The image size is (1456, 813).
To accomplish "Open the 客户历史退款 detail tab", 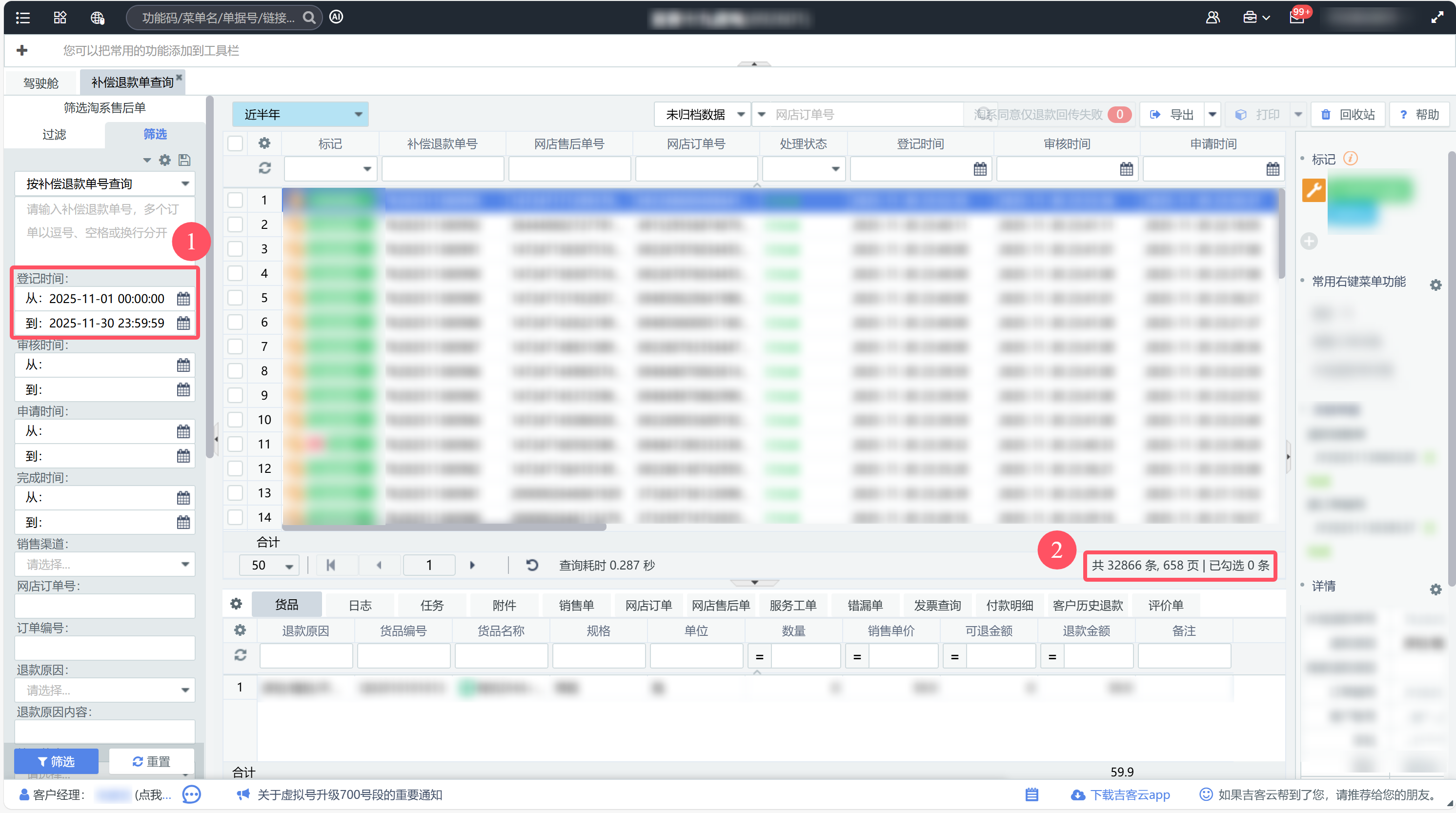I will click(x=1088, y=605).
